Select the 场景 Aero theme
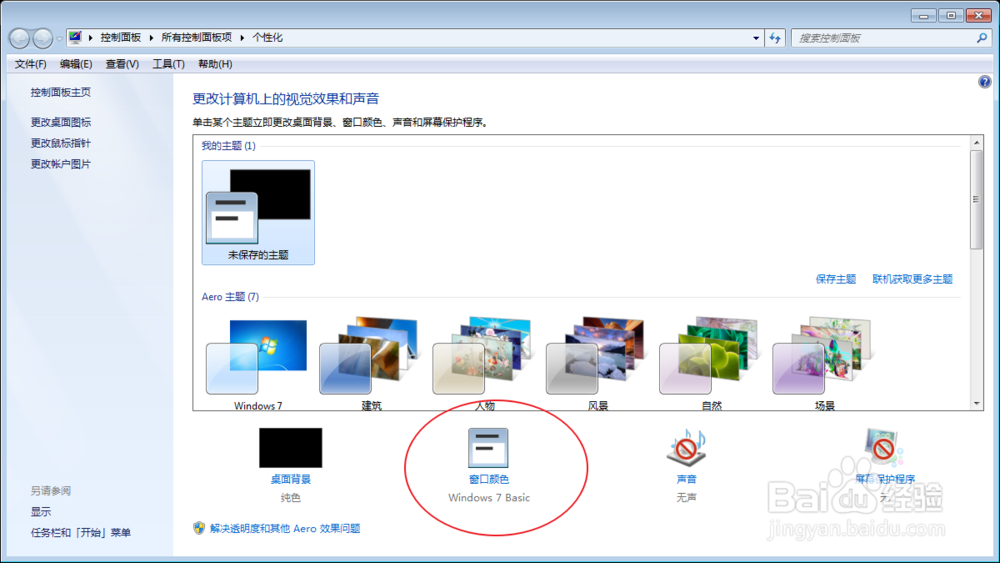The image size is (1000, 563). 824,363
